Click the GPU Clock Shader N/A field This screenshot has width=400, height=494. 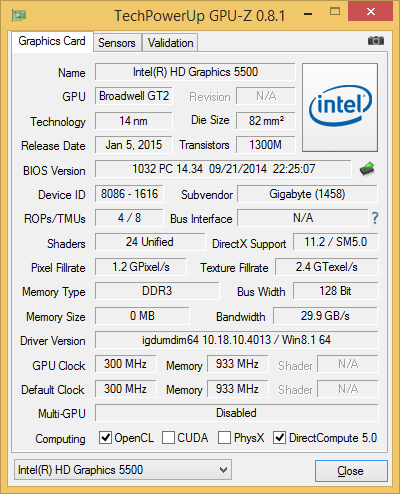coord(348,364)
